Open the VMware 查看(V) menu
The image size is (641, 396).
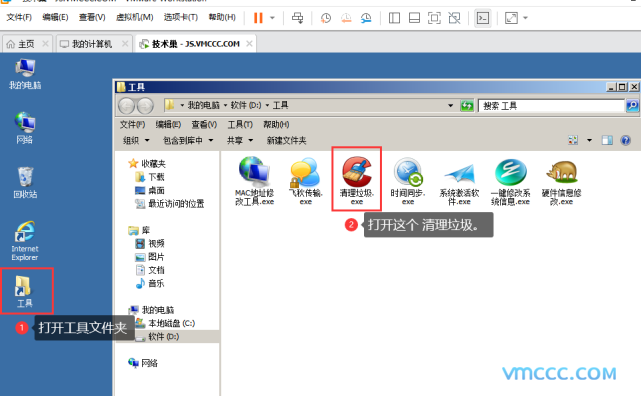pyautogui.click(x=92, y=17)
